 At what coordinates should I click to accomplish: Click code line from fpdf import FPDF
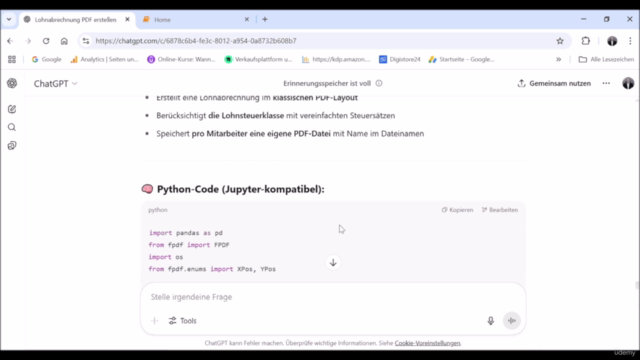pyautogui.click(x=189, y=245)
